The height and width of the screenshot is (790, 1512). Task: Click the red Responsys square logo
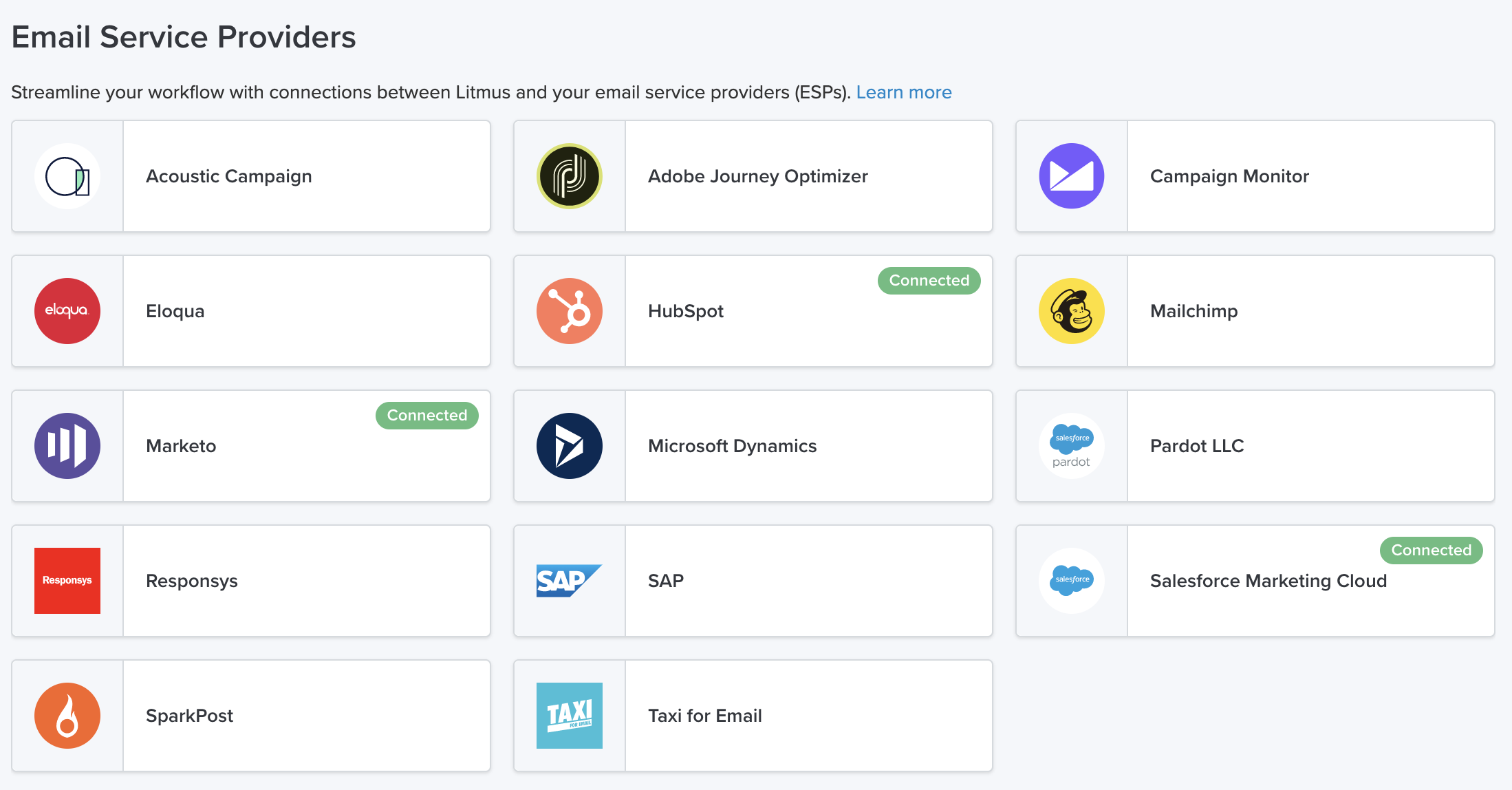67,581
